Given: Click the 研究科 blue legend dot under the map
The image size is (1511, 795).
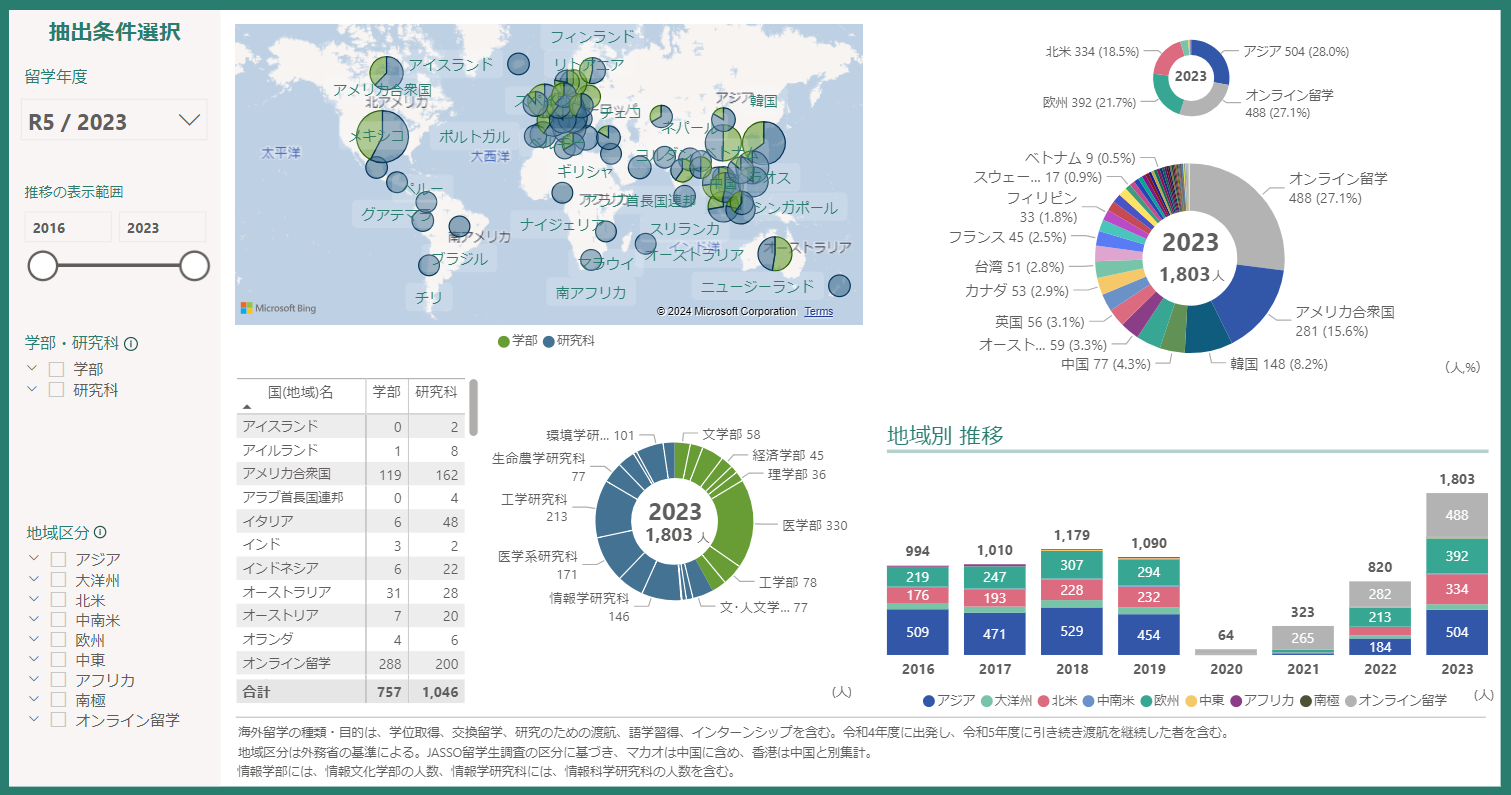Looking at the screenshot, I should point(548,342).
